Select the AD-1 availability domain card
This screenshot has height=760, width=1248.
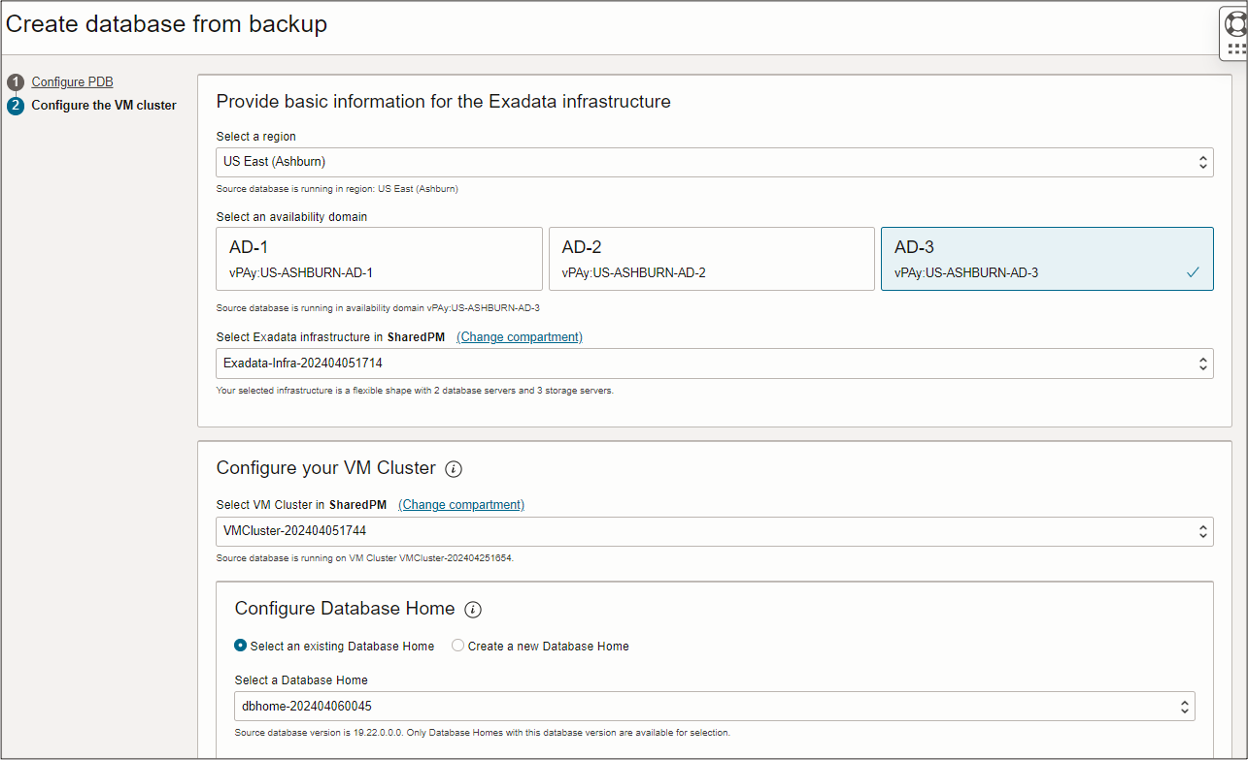coord(379,259)
